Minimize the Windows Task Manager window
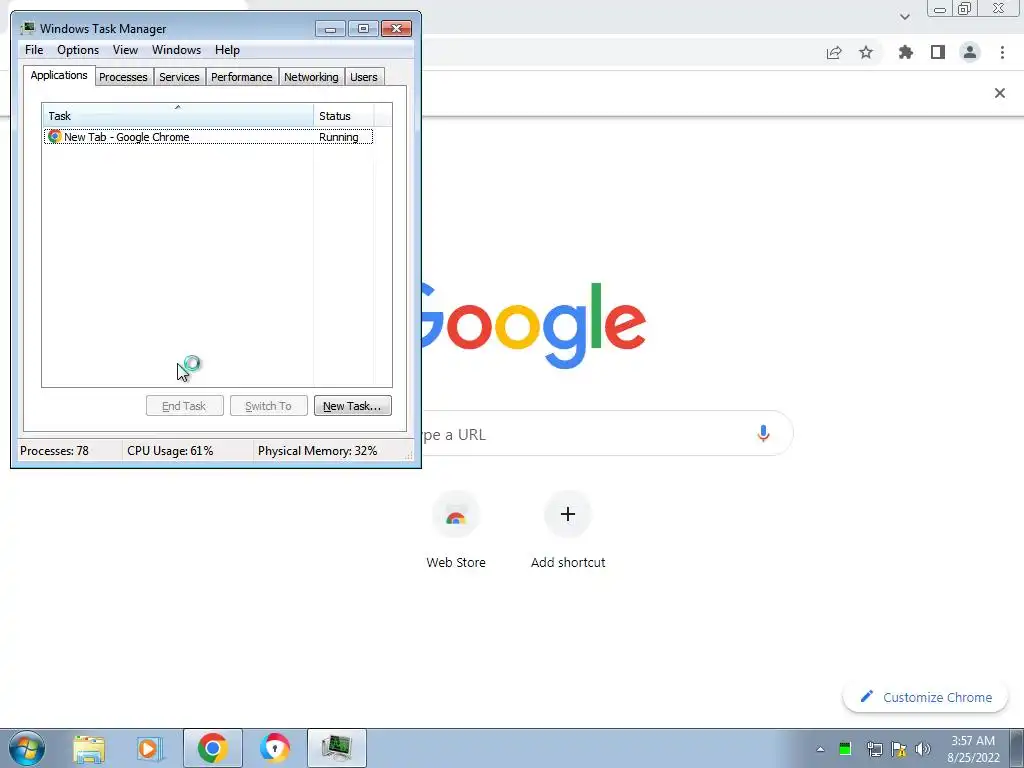Image resolution: width=1024 pixels, height=768 pixels. pyautogui.click(x=330, y=29)
